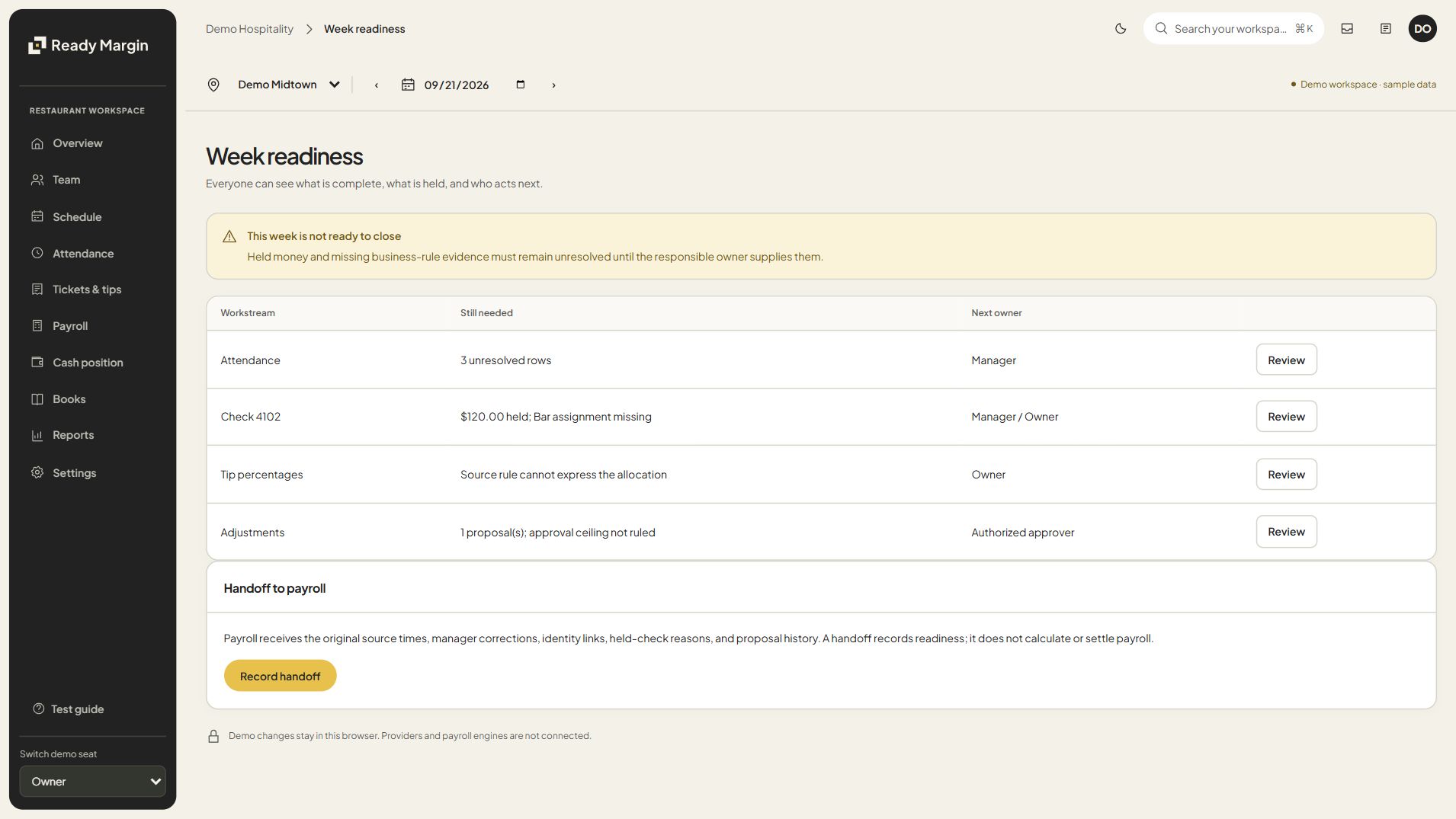
Task: Click the Demo Hospitality breadcrumb
Action: 249,29
